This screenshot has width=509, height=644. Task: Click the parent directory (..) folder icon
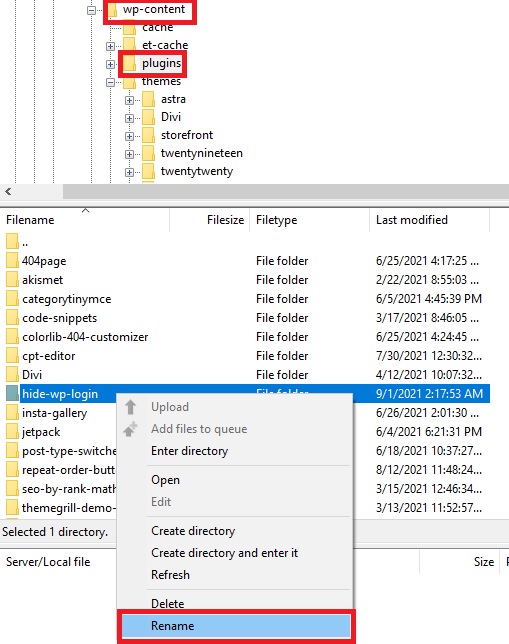click(12, 242)
